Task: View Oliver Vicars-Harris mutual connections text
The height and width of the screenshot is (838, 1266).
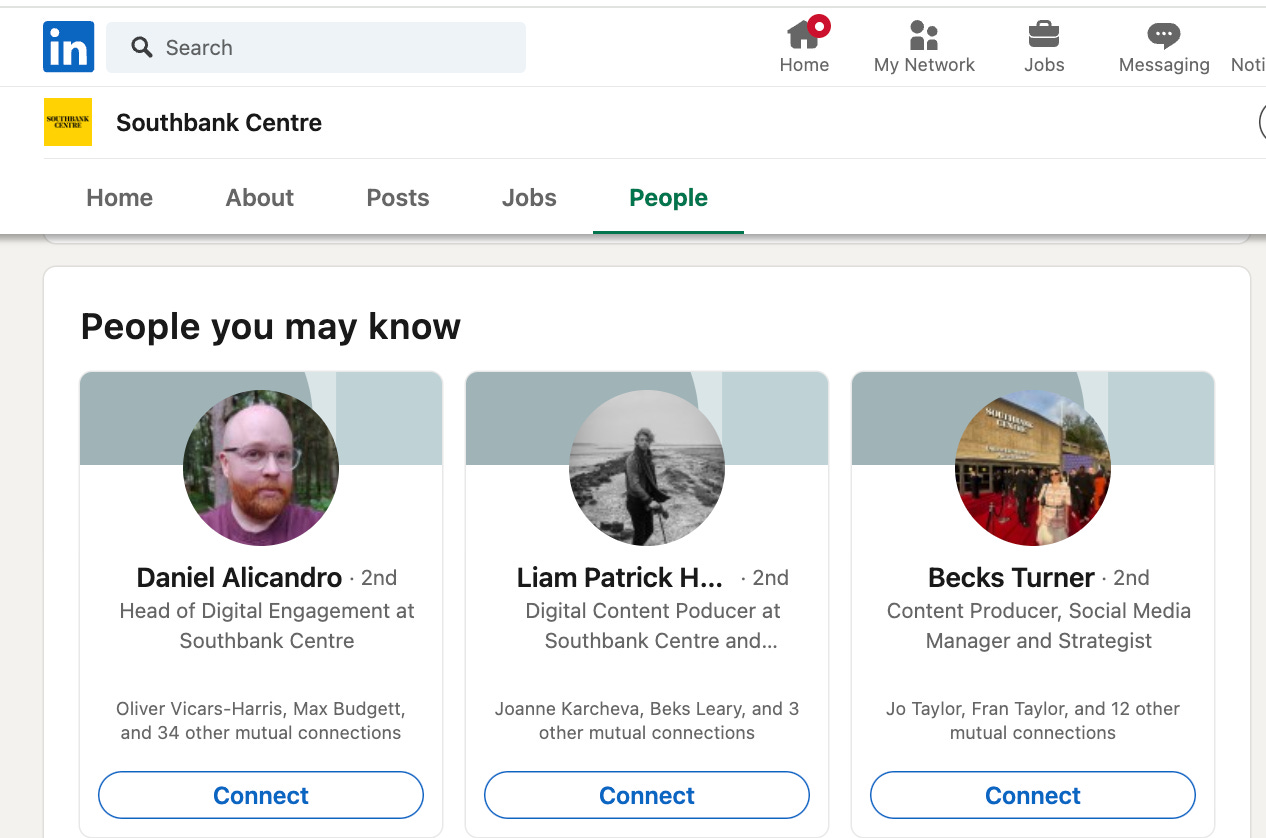Action: (261, 720)
